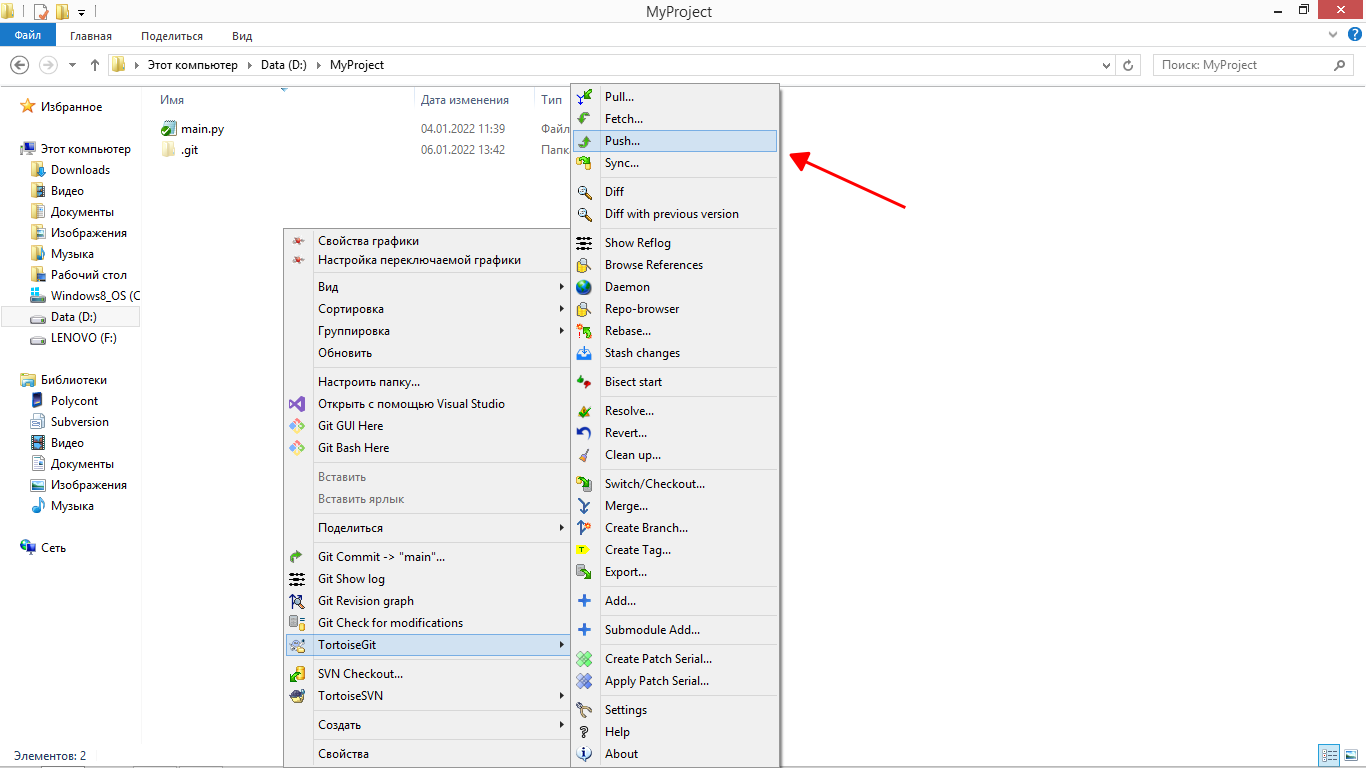Screen dimensions: 1366x768
Task: Refresh the address bar location
Action: [1128, 65]
